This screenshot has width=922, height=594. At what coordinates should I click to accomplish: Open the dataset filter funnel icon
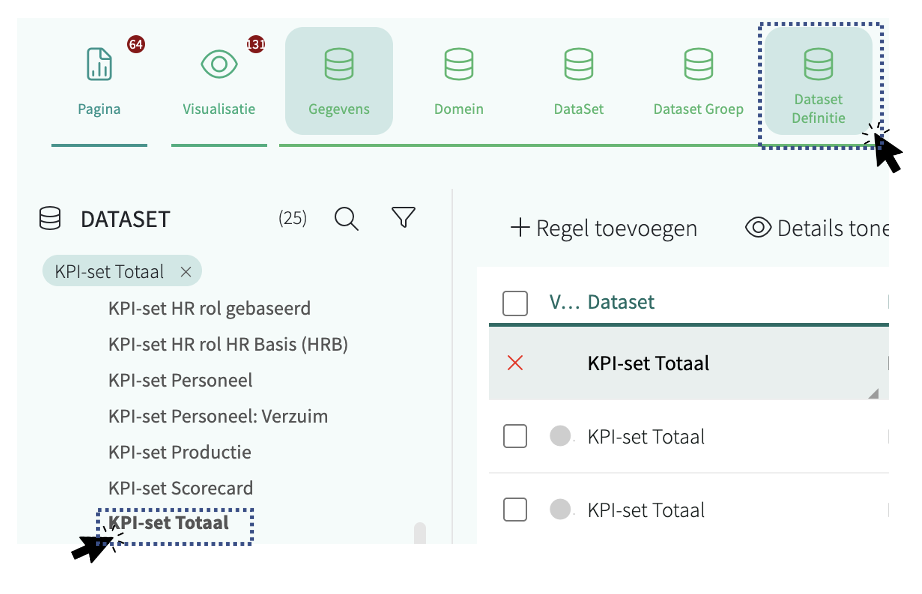coord(403,218)
